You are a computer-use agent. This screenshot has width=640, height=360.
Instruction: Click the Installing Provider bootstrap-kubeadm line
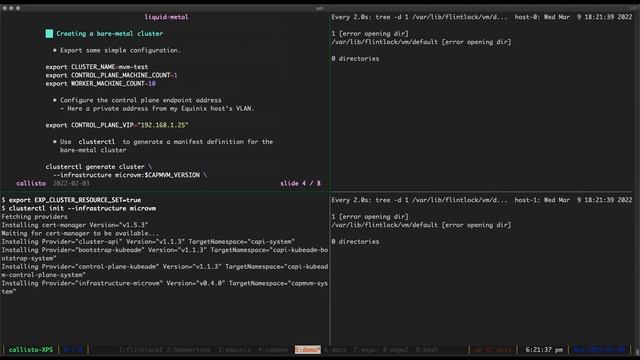coord(164,254)
